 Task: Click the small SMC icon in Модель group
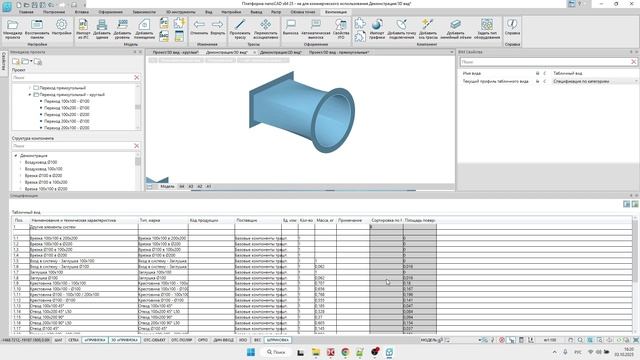tap(164, 36)
